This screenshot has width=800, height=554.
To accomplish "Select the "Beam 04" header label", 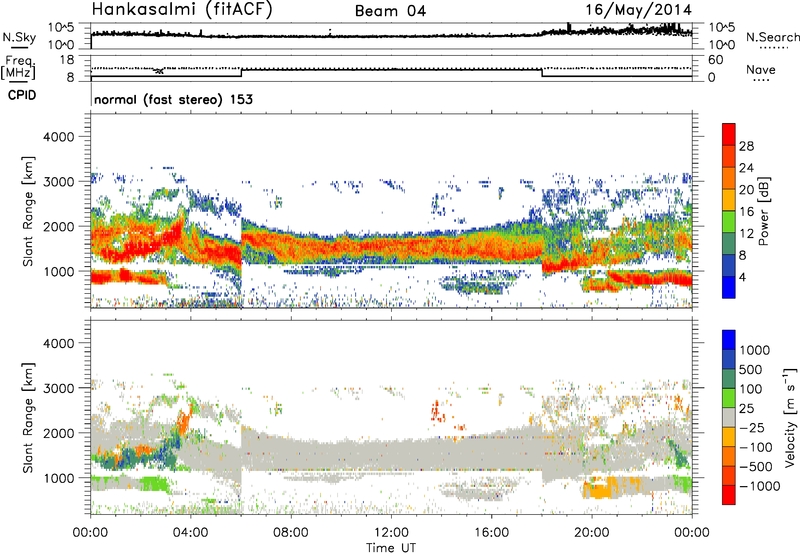I will coord(390,11).
